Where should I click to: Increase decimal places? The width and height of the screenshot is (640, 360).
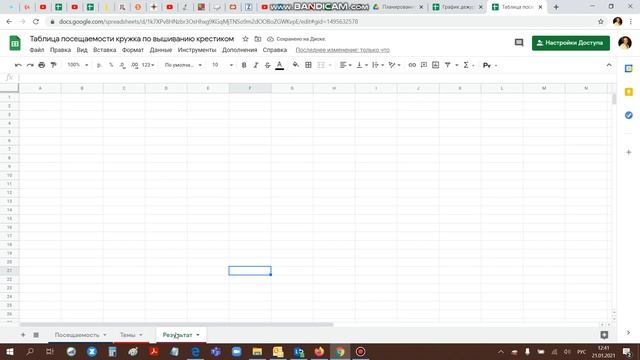135,65
